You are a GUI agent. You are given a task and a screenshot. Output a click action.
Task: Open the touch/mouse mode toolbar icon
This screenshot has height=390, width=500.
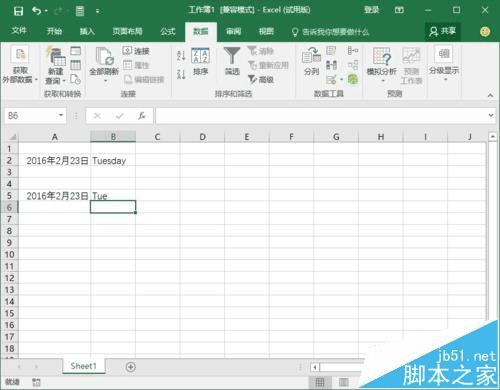pos(80,11)
